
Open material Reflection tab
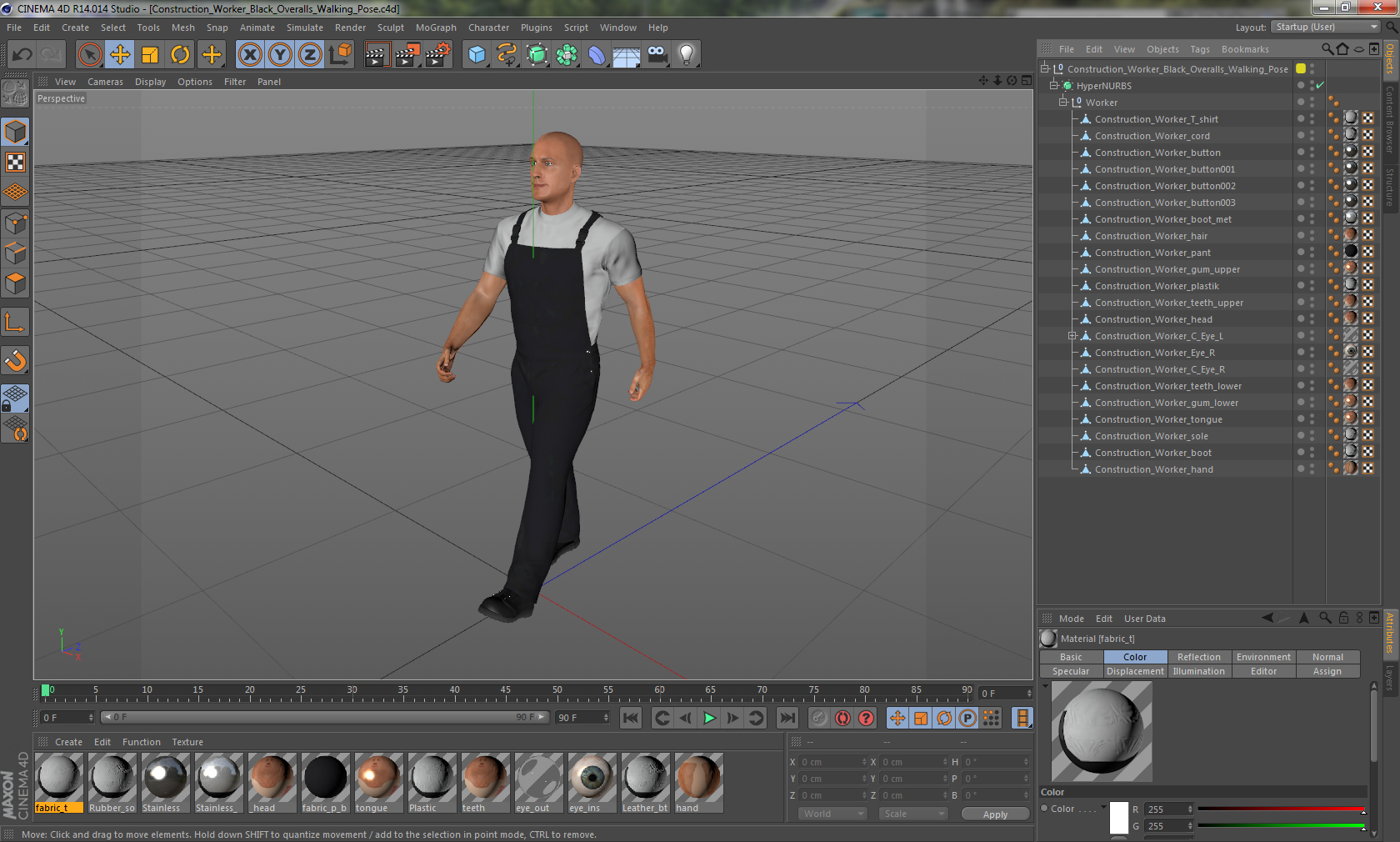[1199, 657]
